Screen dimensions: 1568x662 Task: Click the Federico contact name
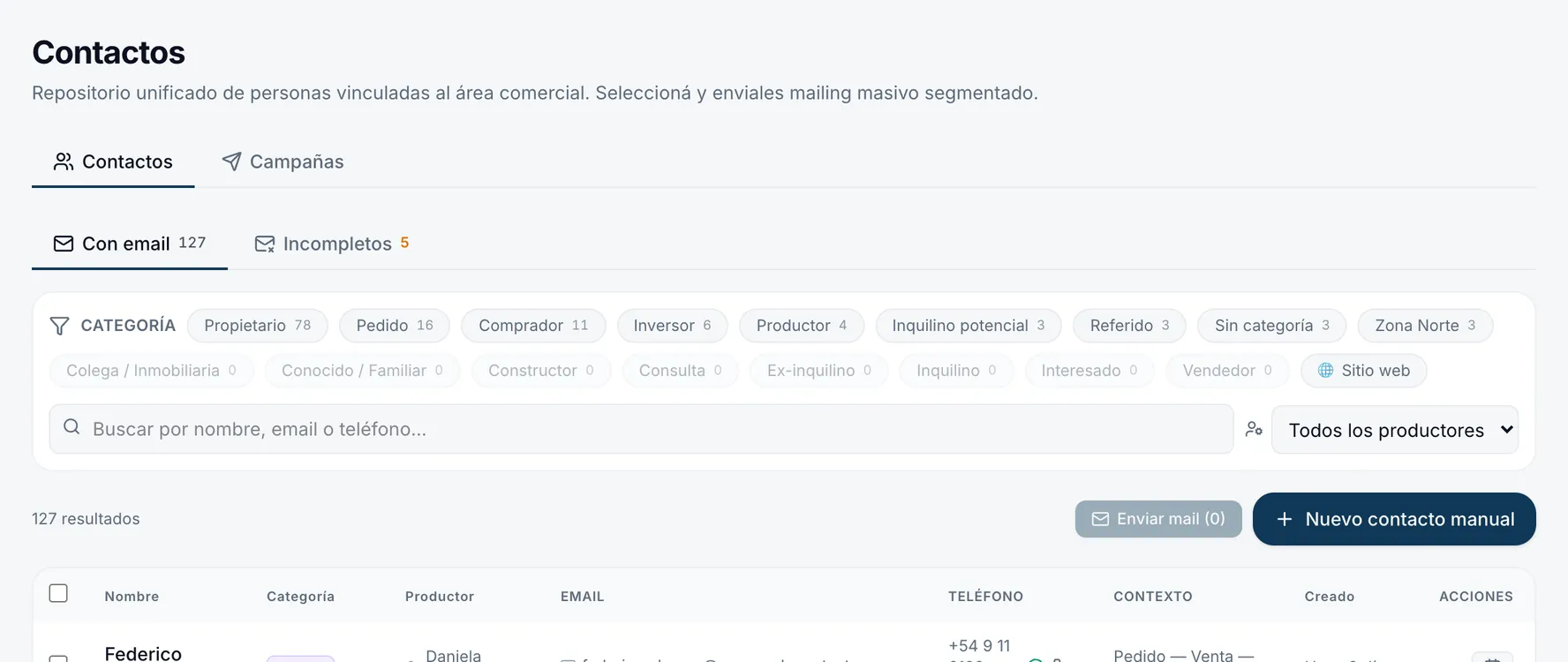[x=143, y=653]
